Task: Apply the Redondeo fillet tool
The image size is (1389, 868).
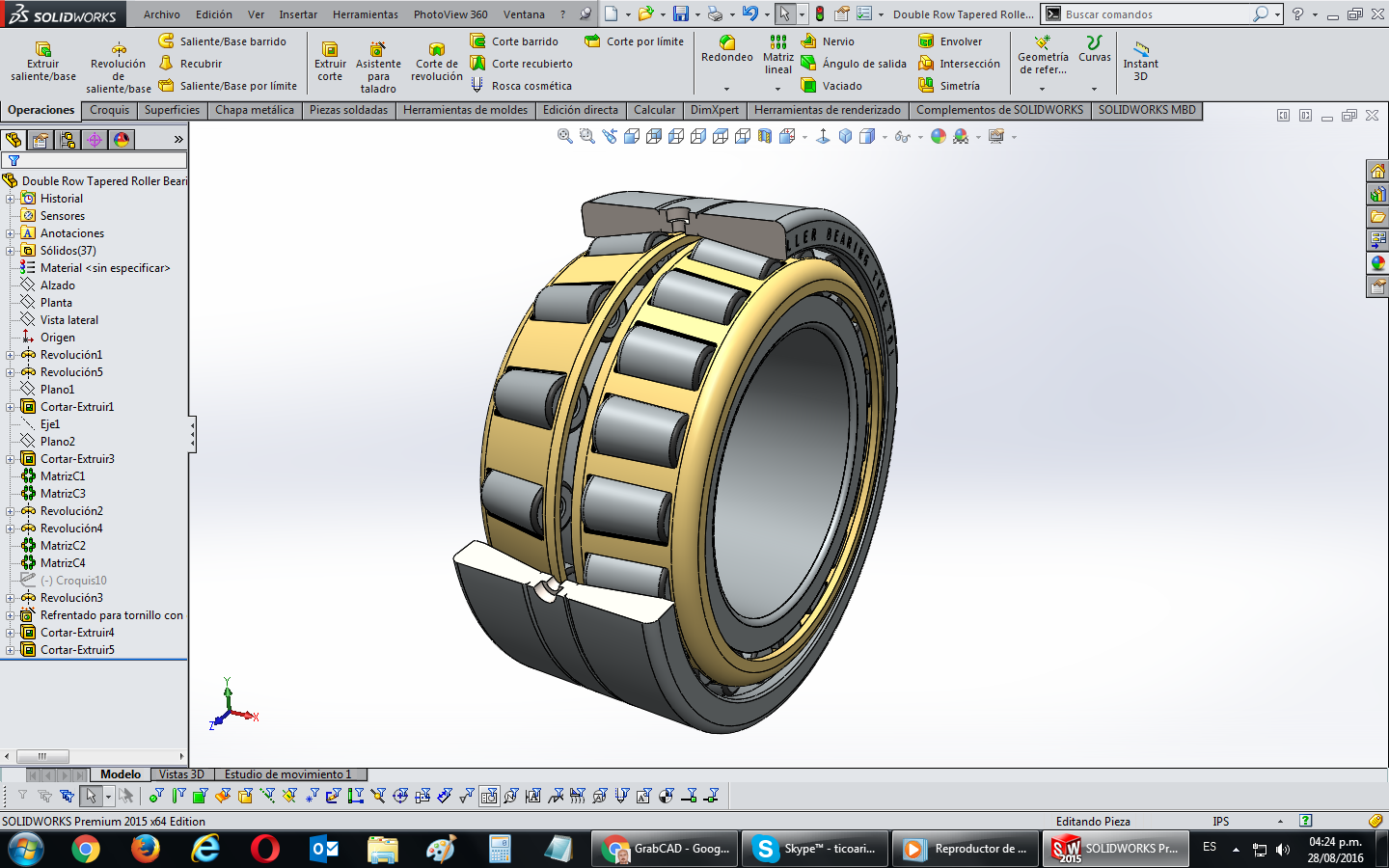Action: tap(727, 49)
